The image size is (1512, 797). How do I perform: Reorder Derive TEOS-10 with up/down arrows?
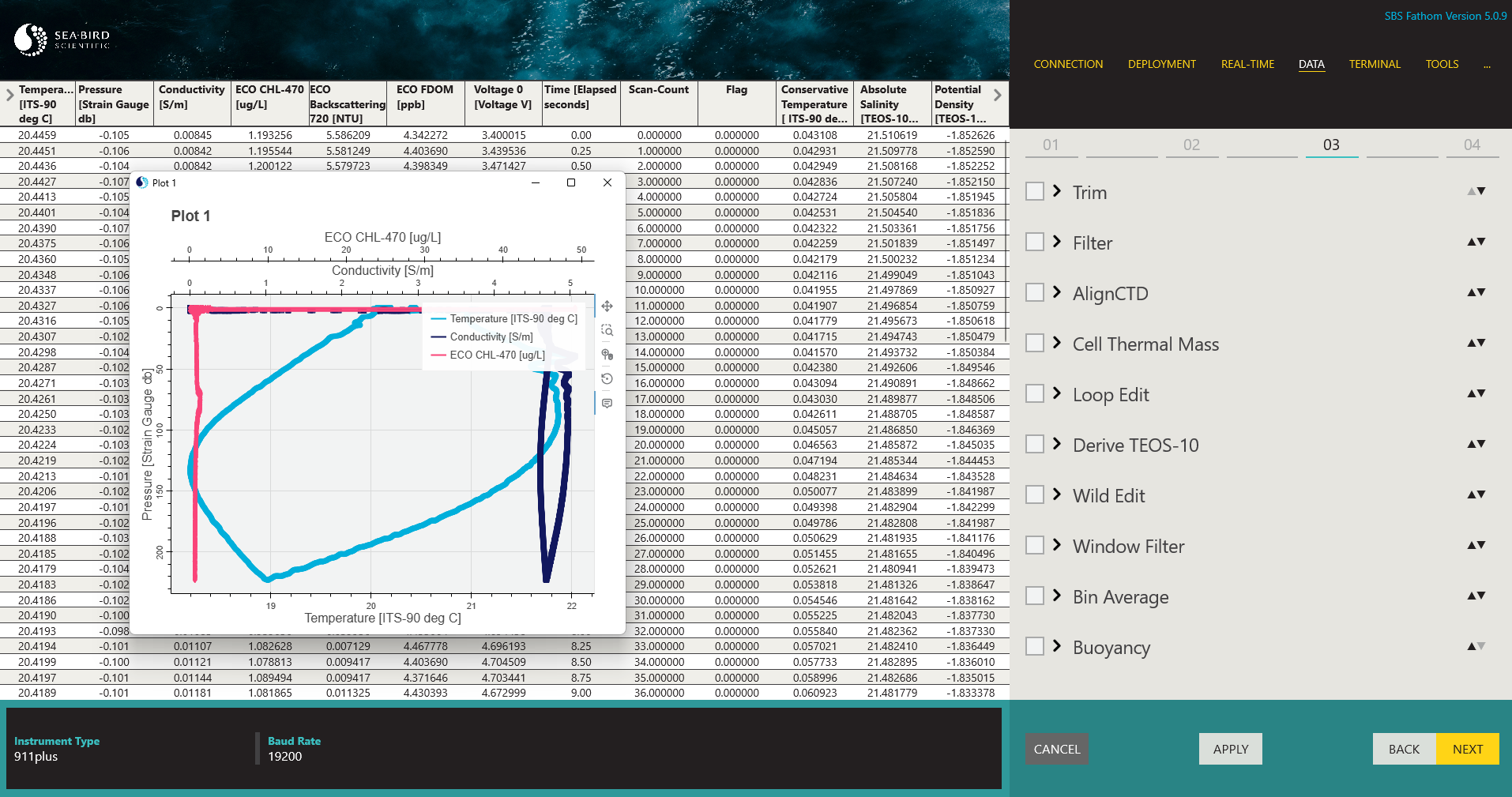(1476, 444)
